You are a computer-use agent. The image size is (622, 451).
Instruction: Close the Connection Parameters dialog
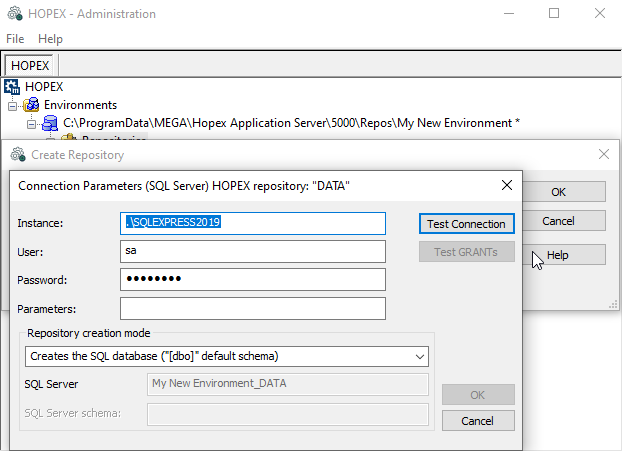tap(507, 185)
